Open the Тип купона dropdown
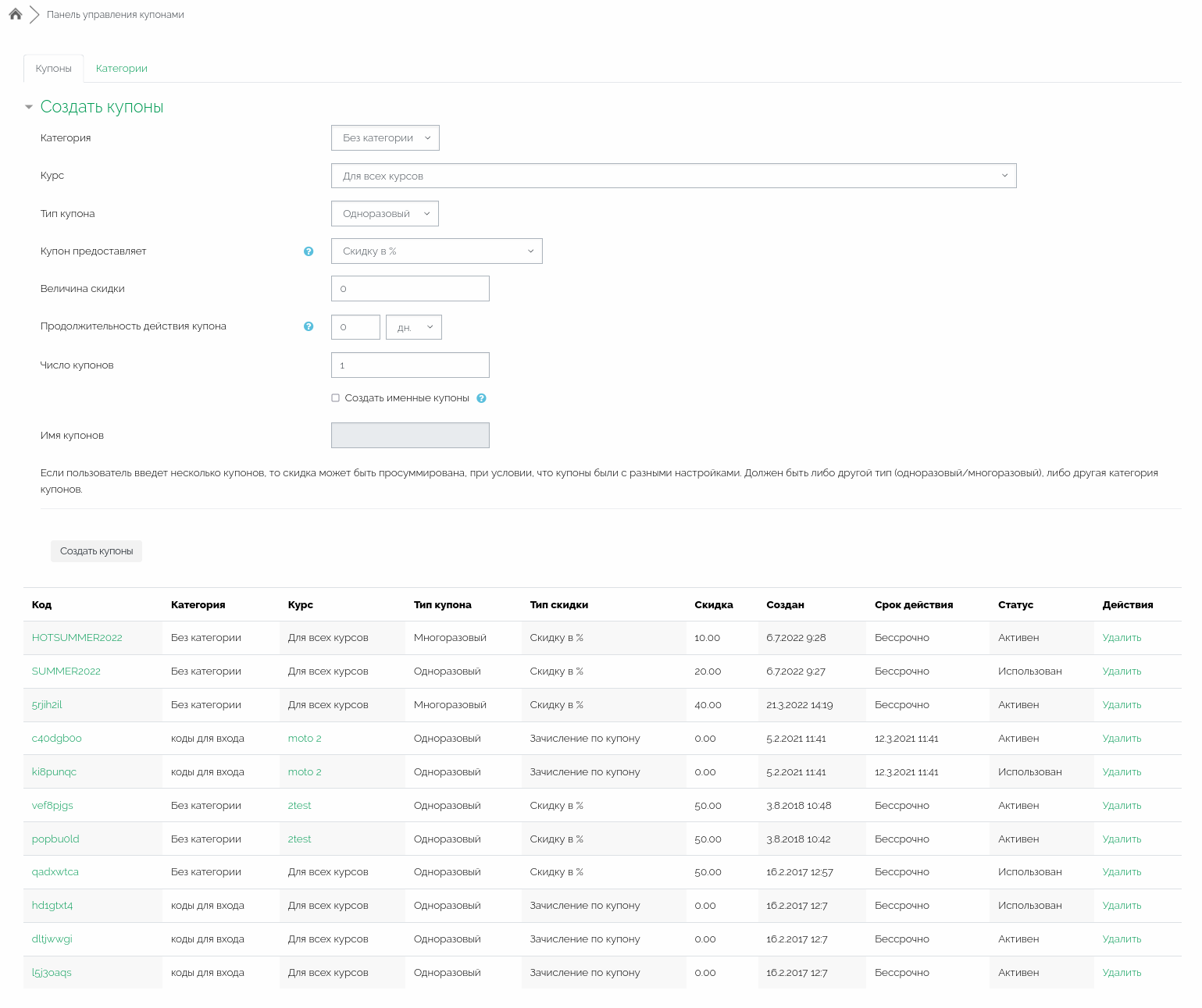Screen dimensions: 1202x1008 point(384,214)
